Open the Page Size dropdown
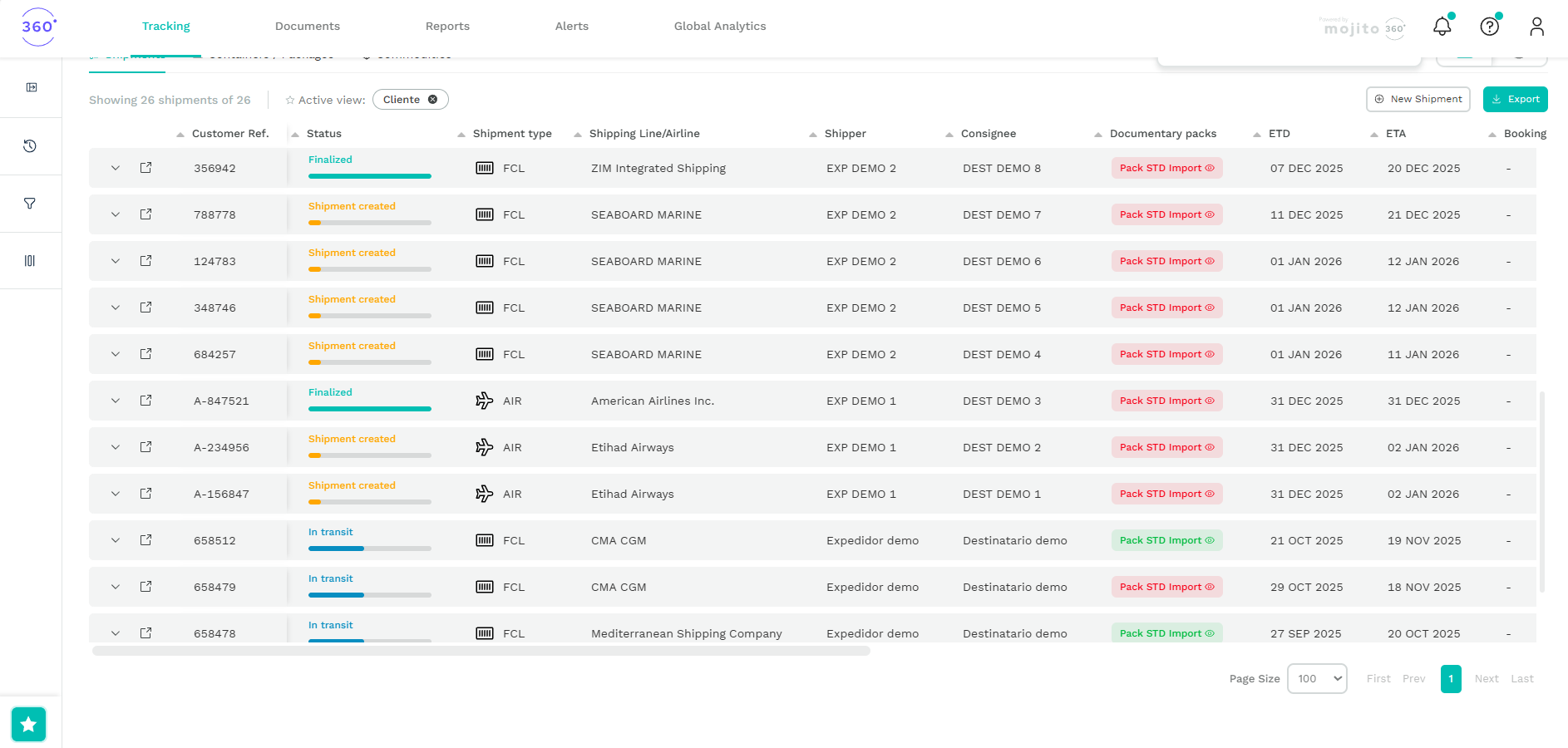Viewport: 1568px width, 748px height. [1317, 679]
